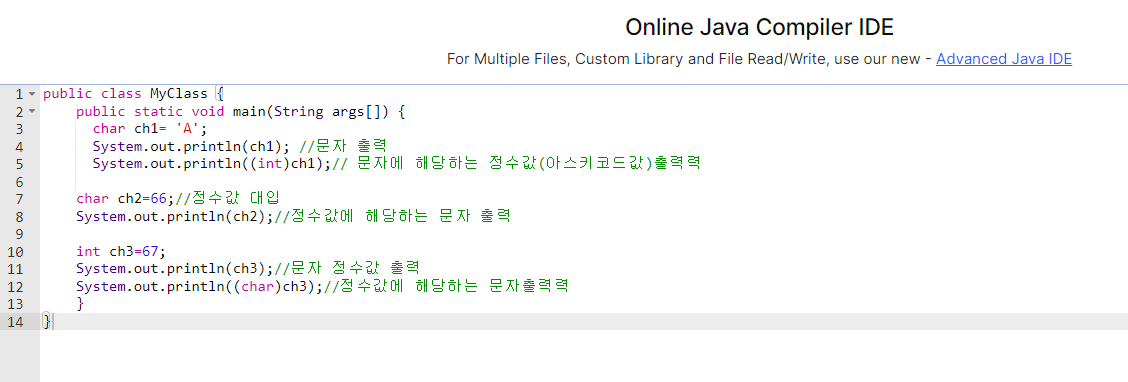
Task: Click the 'int ch3=67;' statement
Action: (121, 252)
